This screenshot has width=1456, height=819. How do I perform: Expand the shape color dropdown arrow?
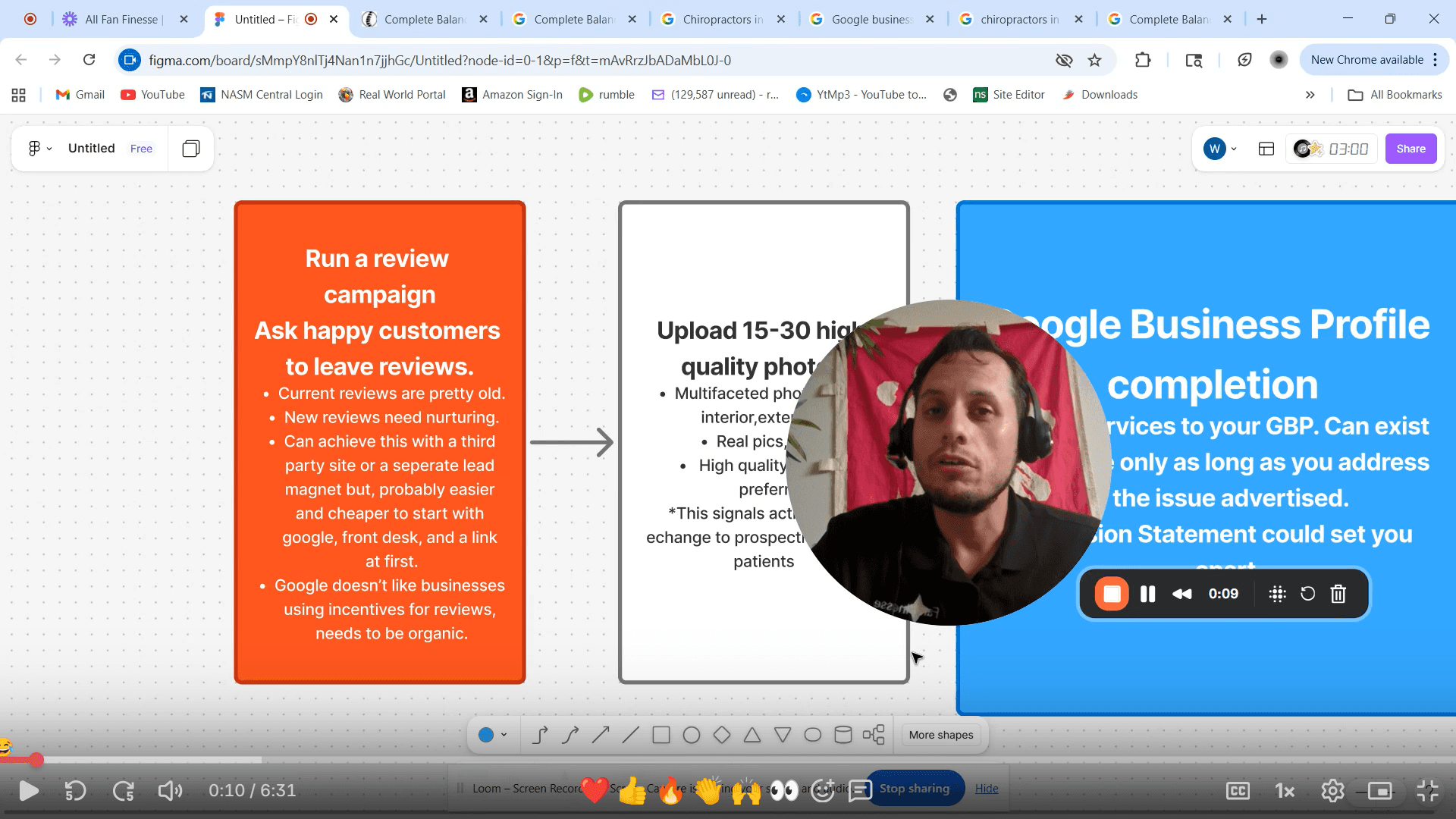[x=504, y=735]
